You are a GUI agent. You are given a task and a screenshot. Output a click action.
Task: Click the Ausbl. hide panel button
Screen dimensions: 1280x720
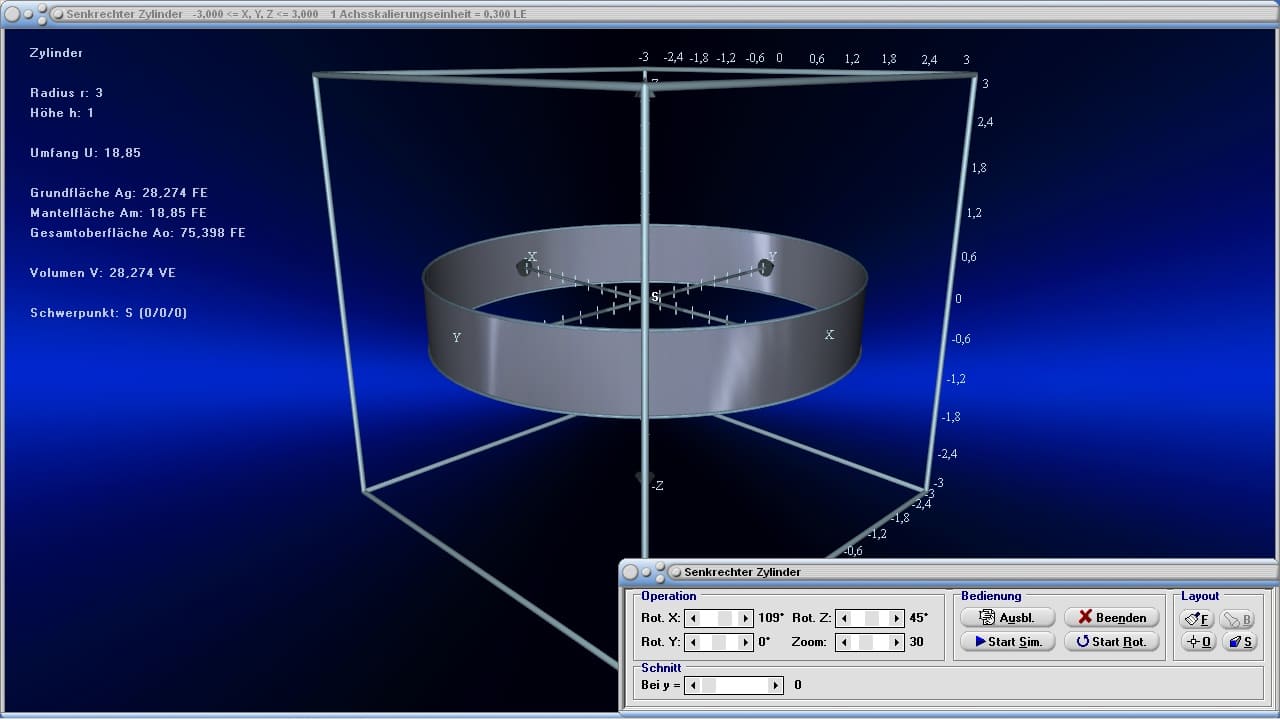pos(1007,618)
